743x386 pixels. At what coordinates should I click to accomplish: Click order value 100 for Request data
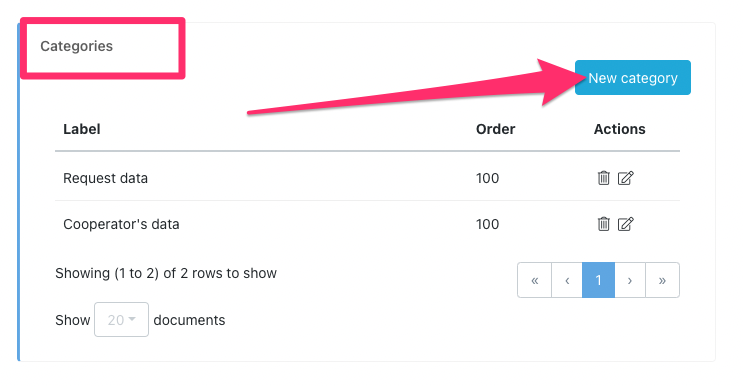point(487,178)
